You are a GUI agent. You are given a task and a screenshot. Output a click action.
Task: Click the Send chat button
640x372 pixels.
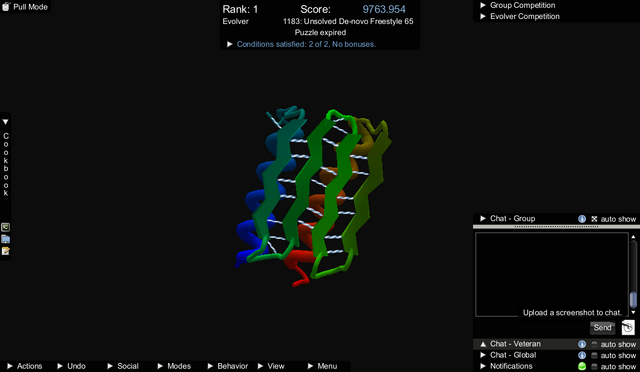click(602, 327)
